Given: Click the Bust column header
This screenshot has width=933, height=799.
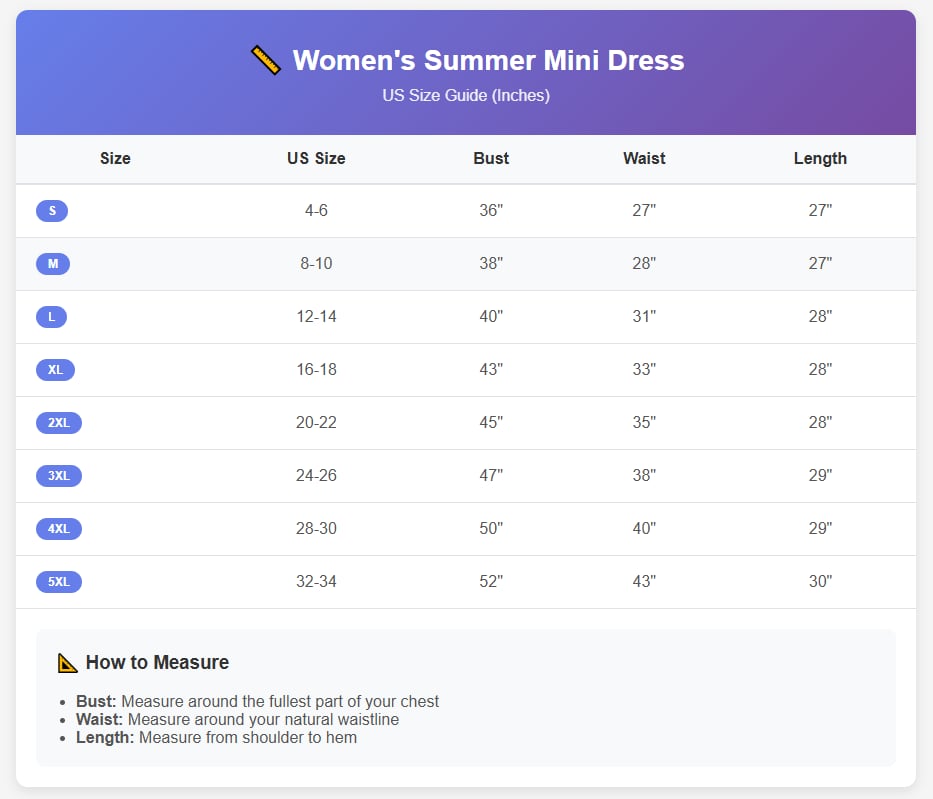Looking at the screenshot, I should (x=491, y=158).
